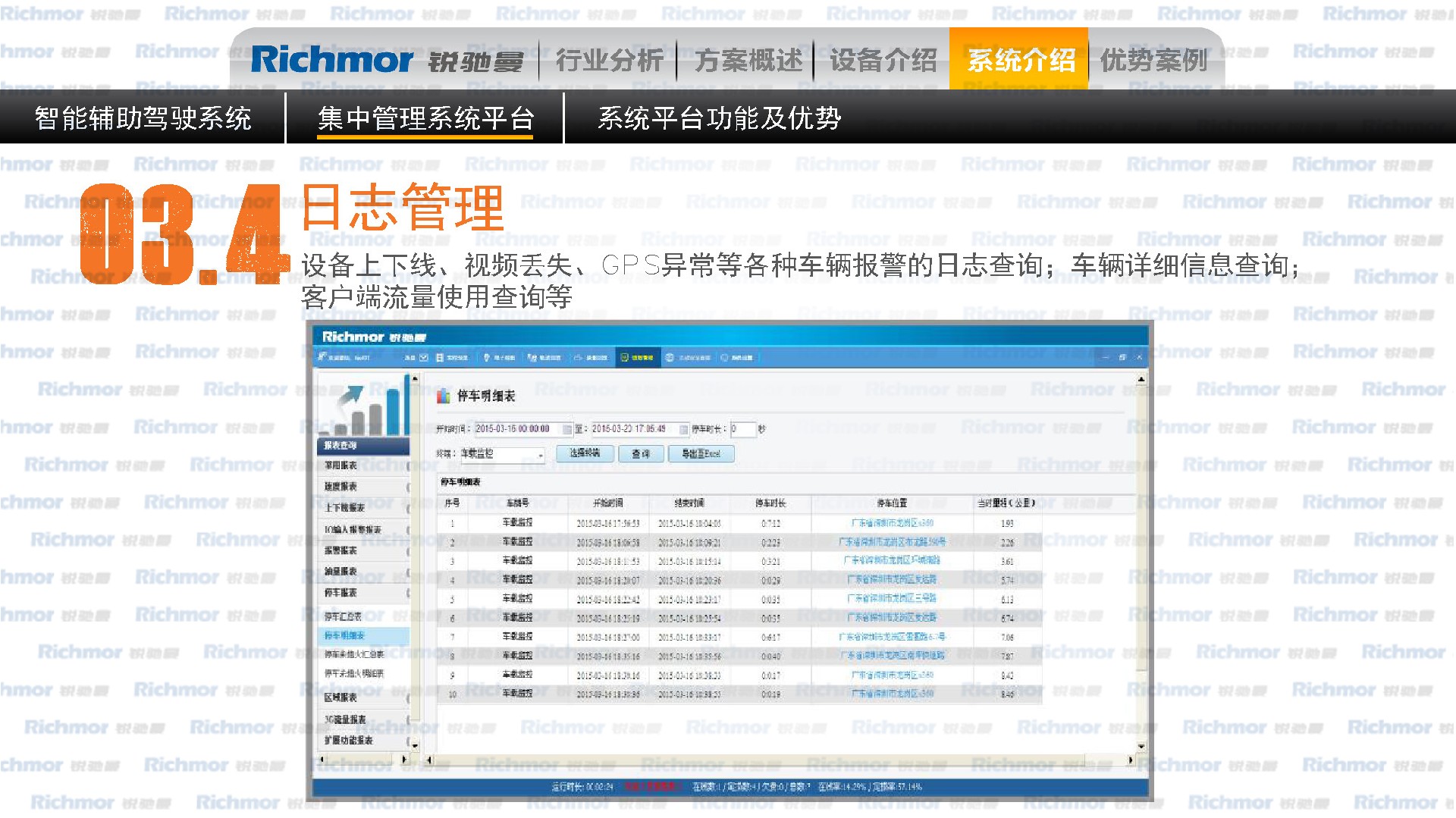Click main panel scroll up arrow
Viewport: 1456px width, 818px height.
click(1140, 379)
